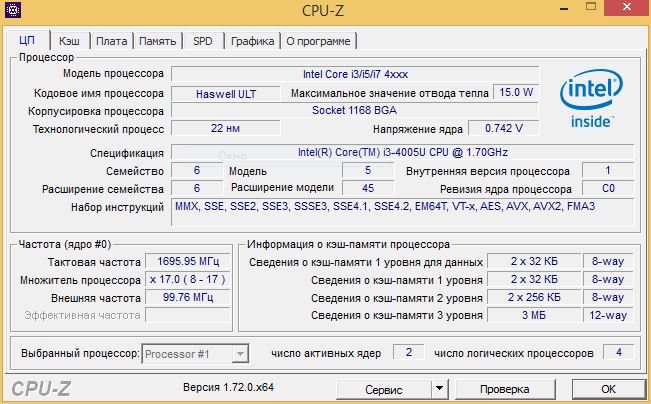The width and height of the screenshot is (651, 404).
Task: Click the logical processors count 4
Action: coord(619,352)
